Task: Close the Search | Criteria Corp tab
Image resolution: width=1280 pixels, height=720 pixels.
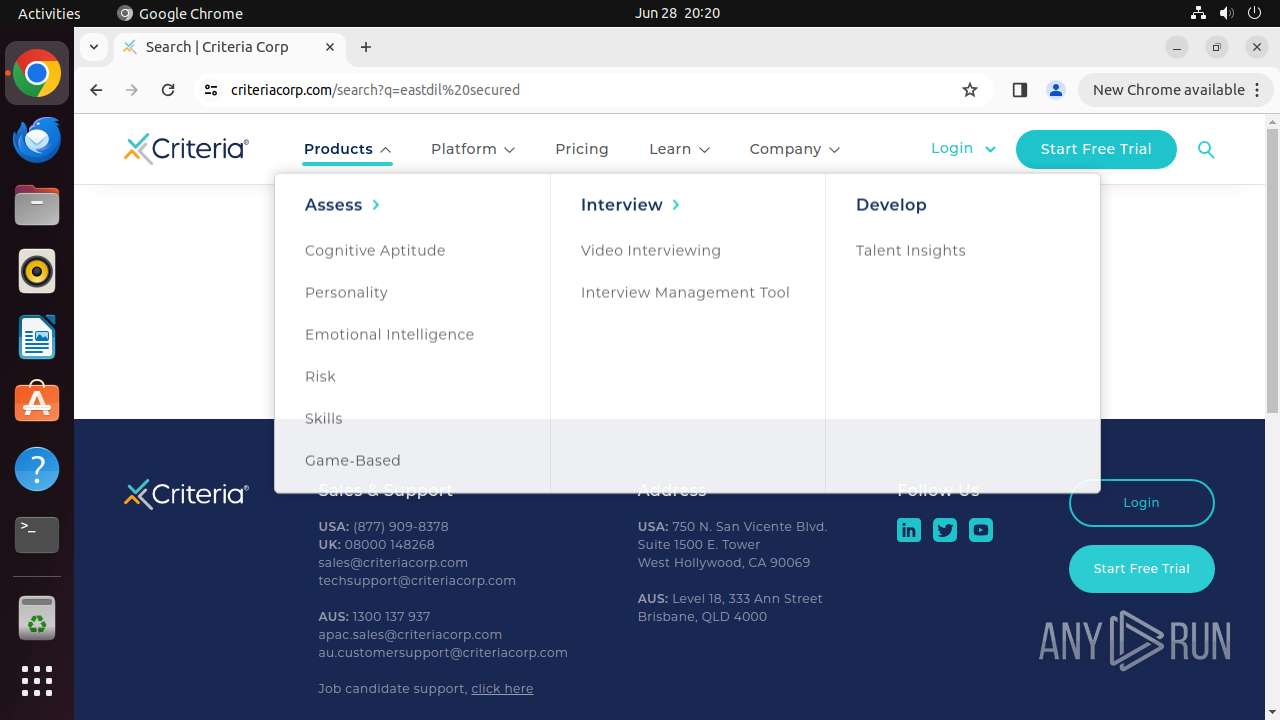Action: pos(330,47)
